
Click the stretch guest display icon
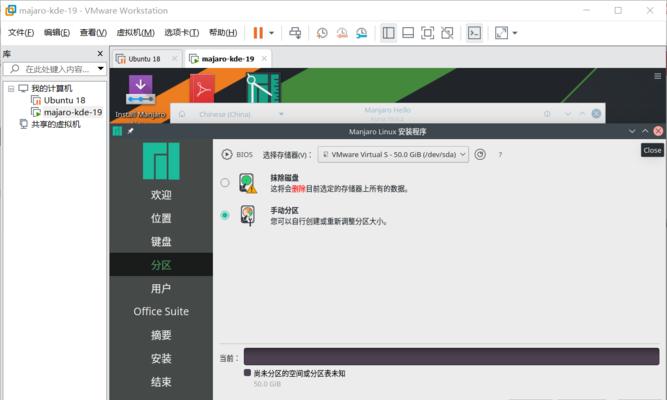(x=501, y=33)
